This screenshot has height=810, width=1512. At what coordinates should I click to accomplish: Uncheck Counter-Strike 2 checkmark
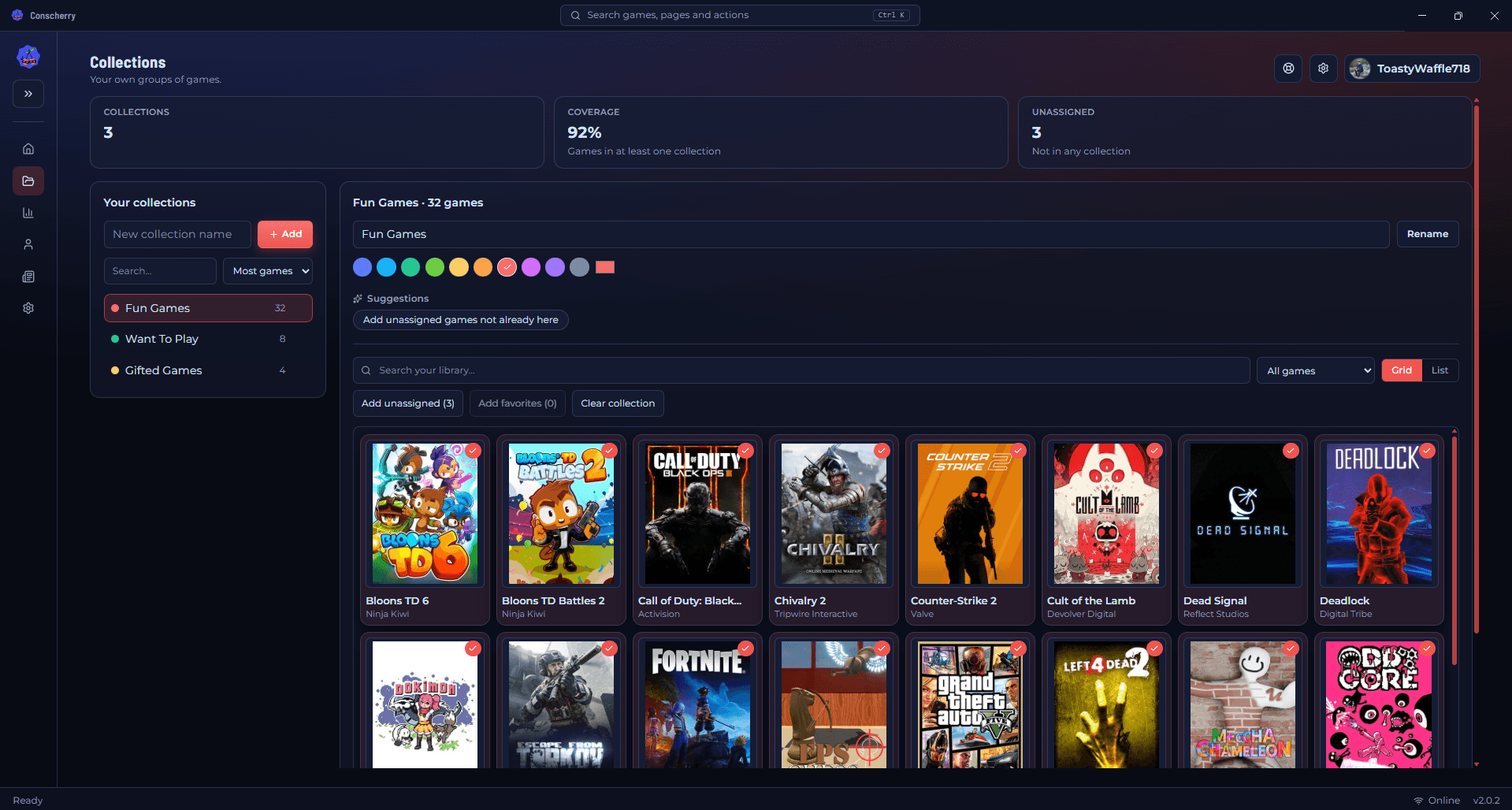coord(1018,451)
